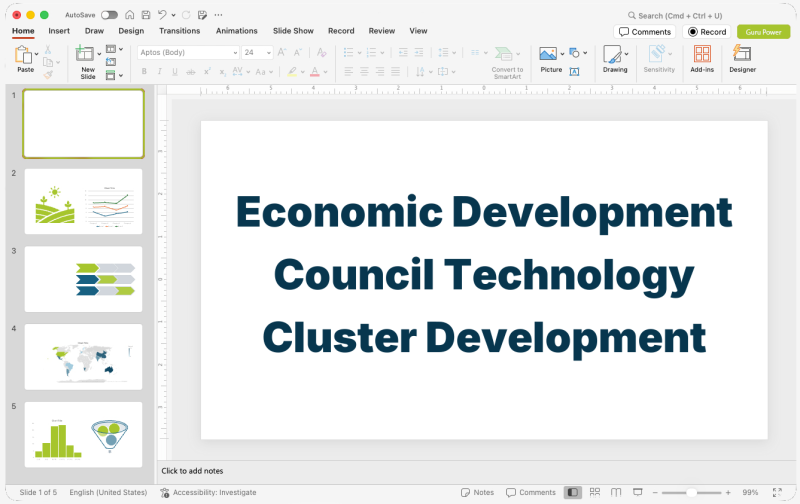Click the Clear Formatting icon
The image size is (800, 504).
(x=321, y=52)
